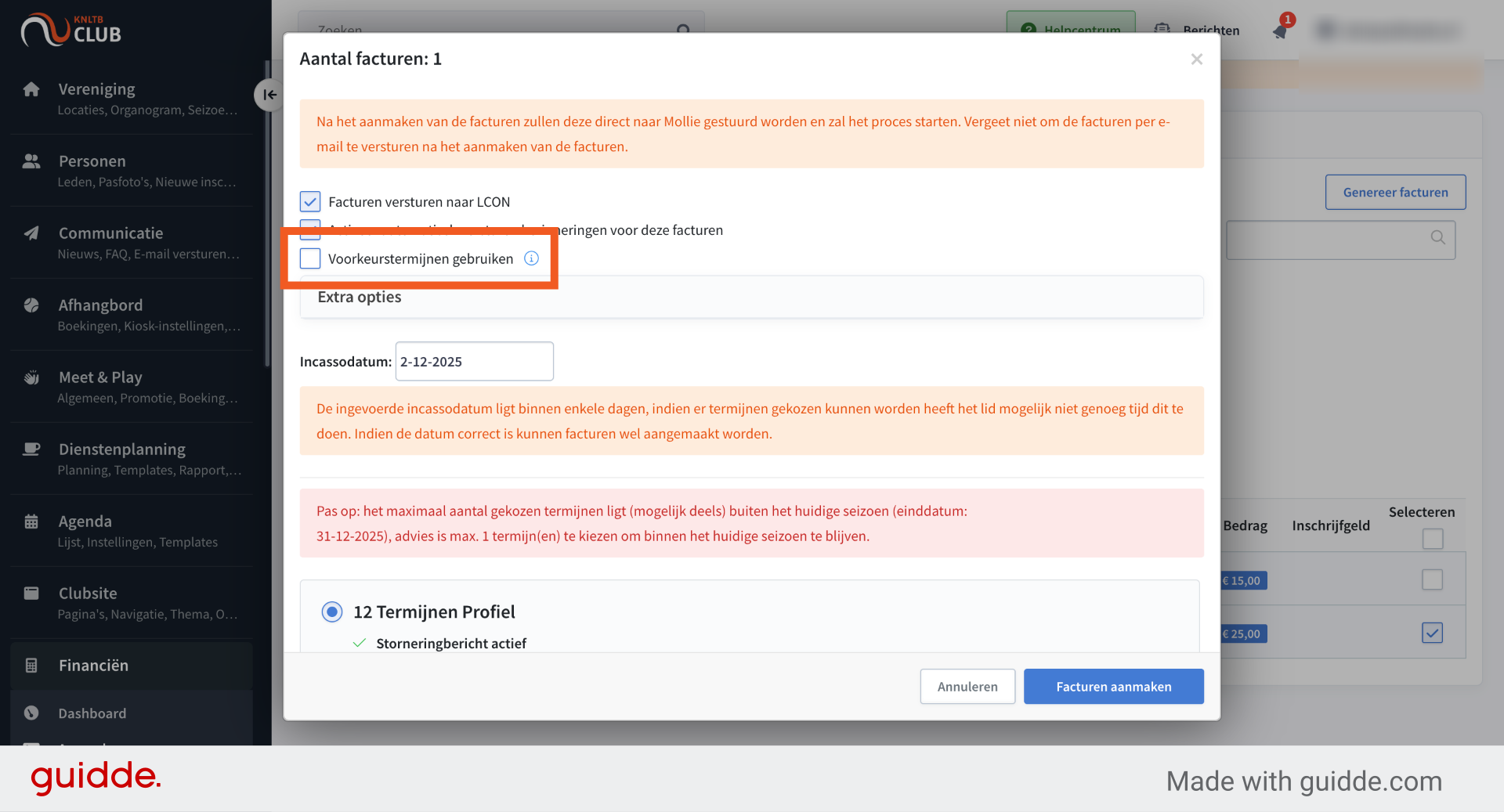1504x812 pixels.
Task: Click the Dashboard icon in sidebar
Action: pyautogui.click(x=31, y=713)
